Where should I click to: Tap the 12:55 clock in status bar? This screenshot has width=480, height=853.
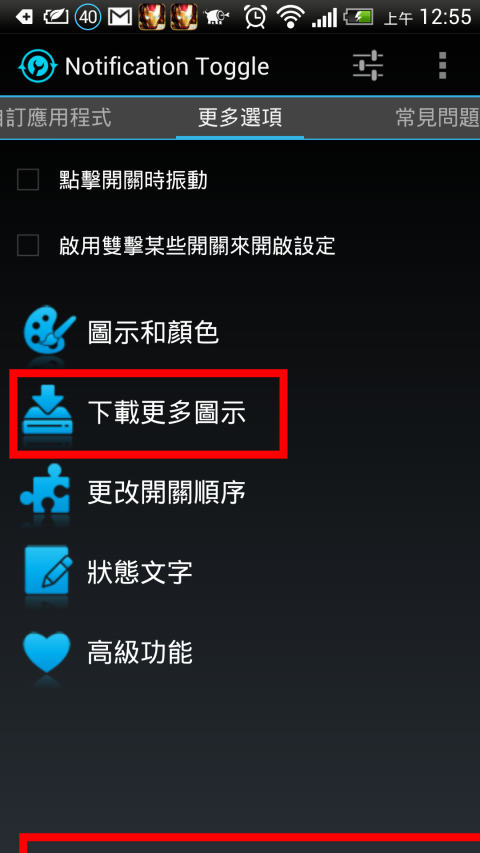coord(445,17)
